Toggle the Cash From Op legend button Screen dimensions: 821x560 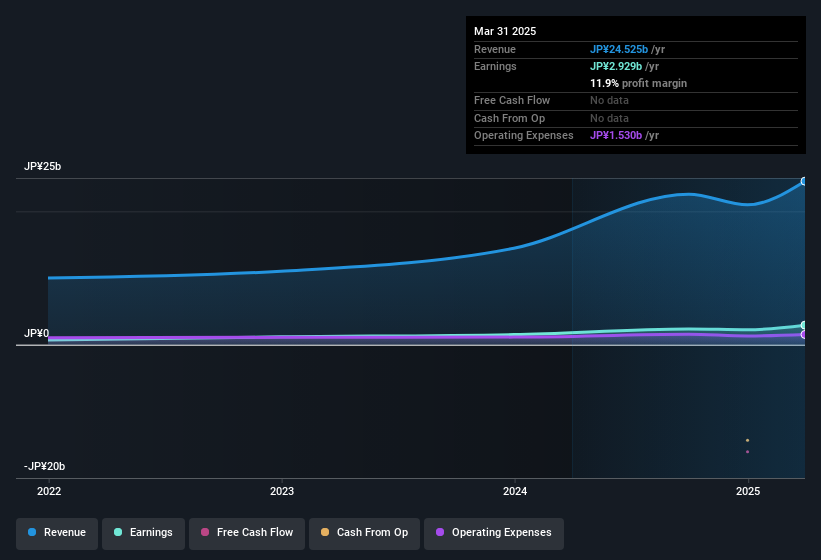pyautogui.click(x=364, y=533)
